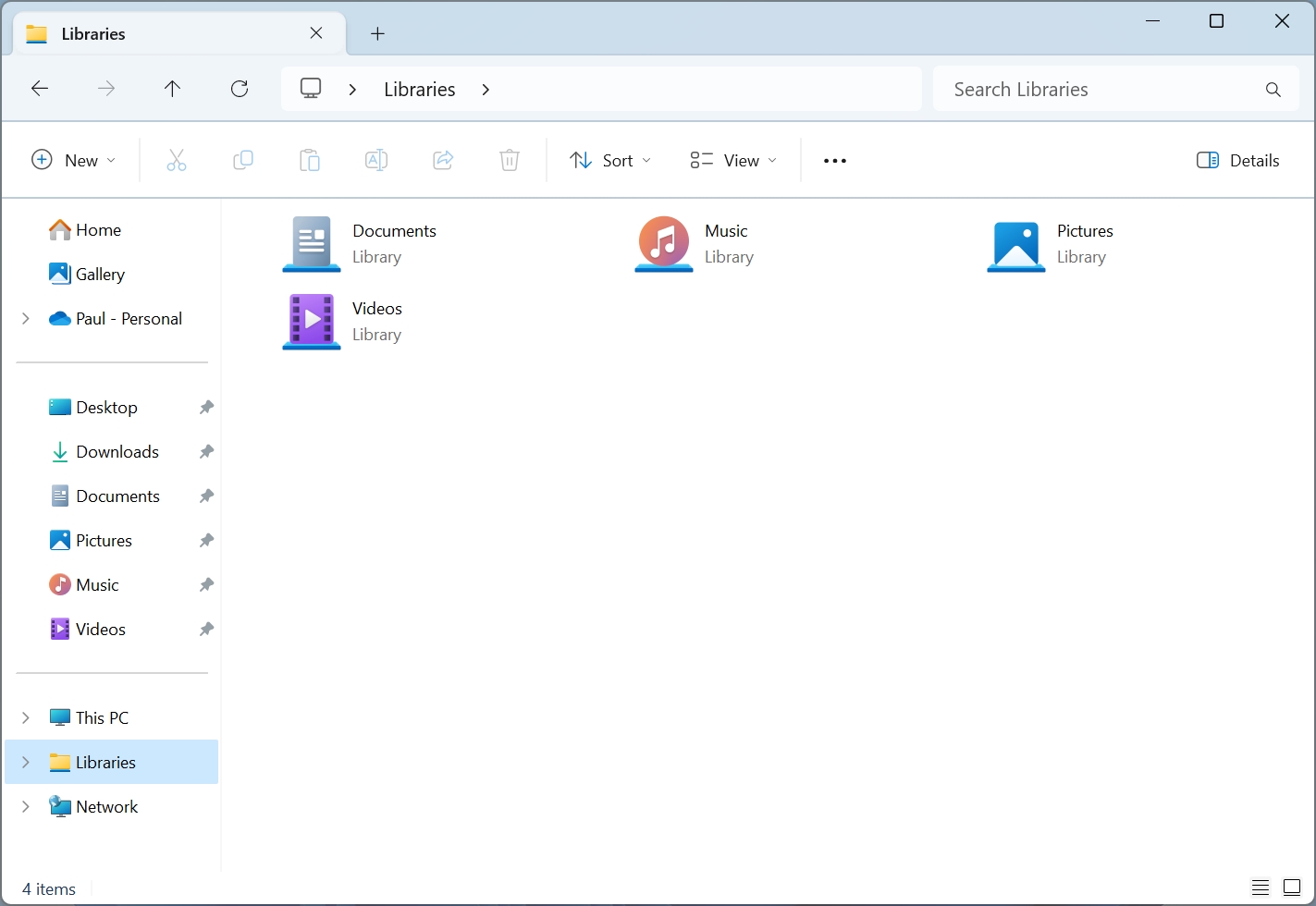Click the Delete trash can icon
This screenshot has height=906, width=1316.
click(x=510, y=160)
